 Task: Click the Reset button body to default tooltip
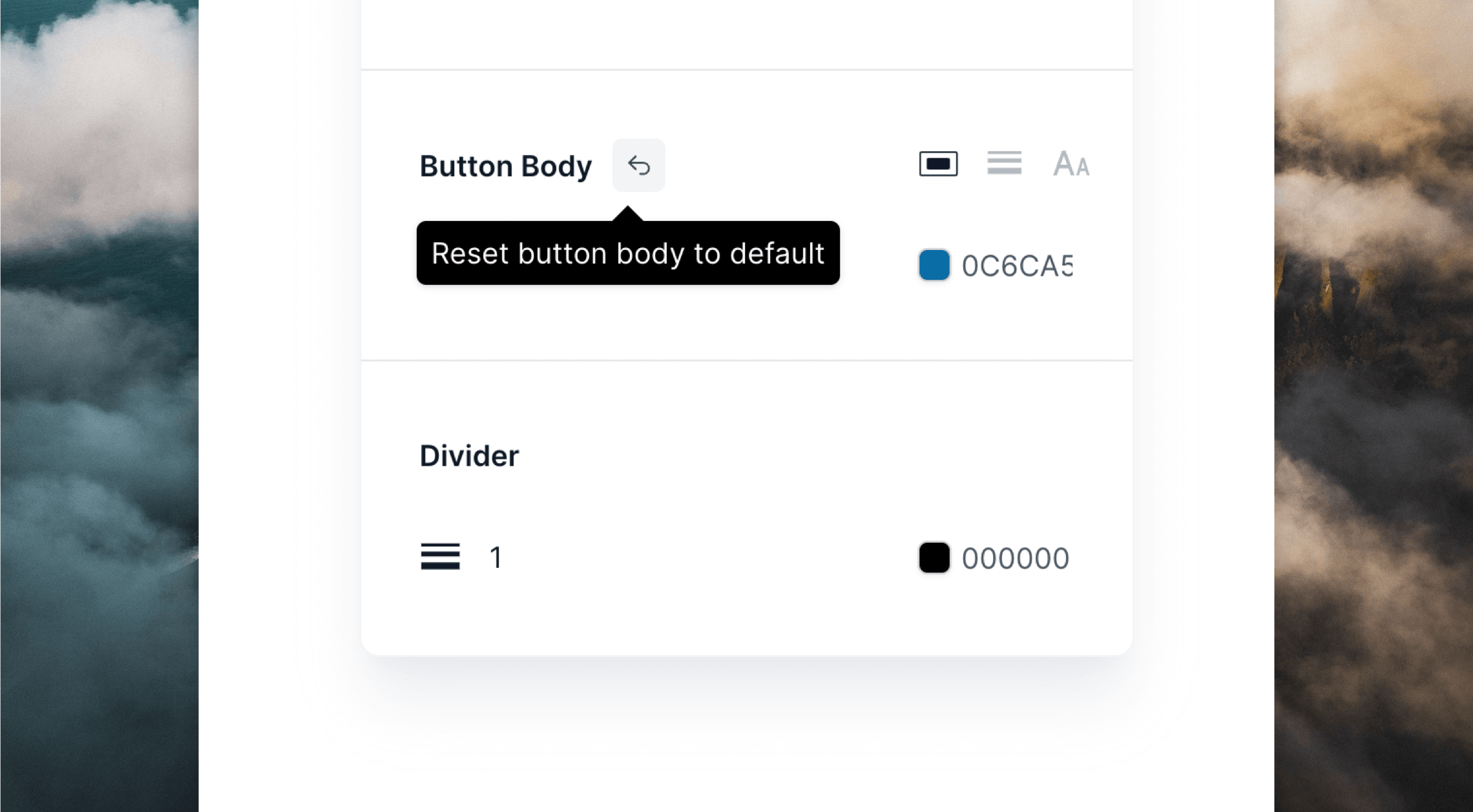(x=628, y=253)
